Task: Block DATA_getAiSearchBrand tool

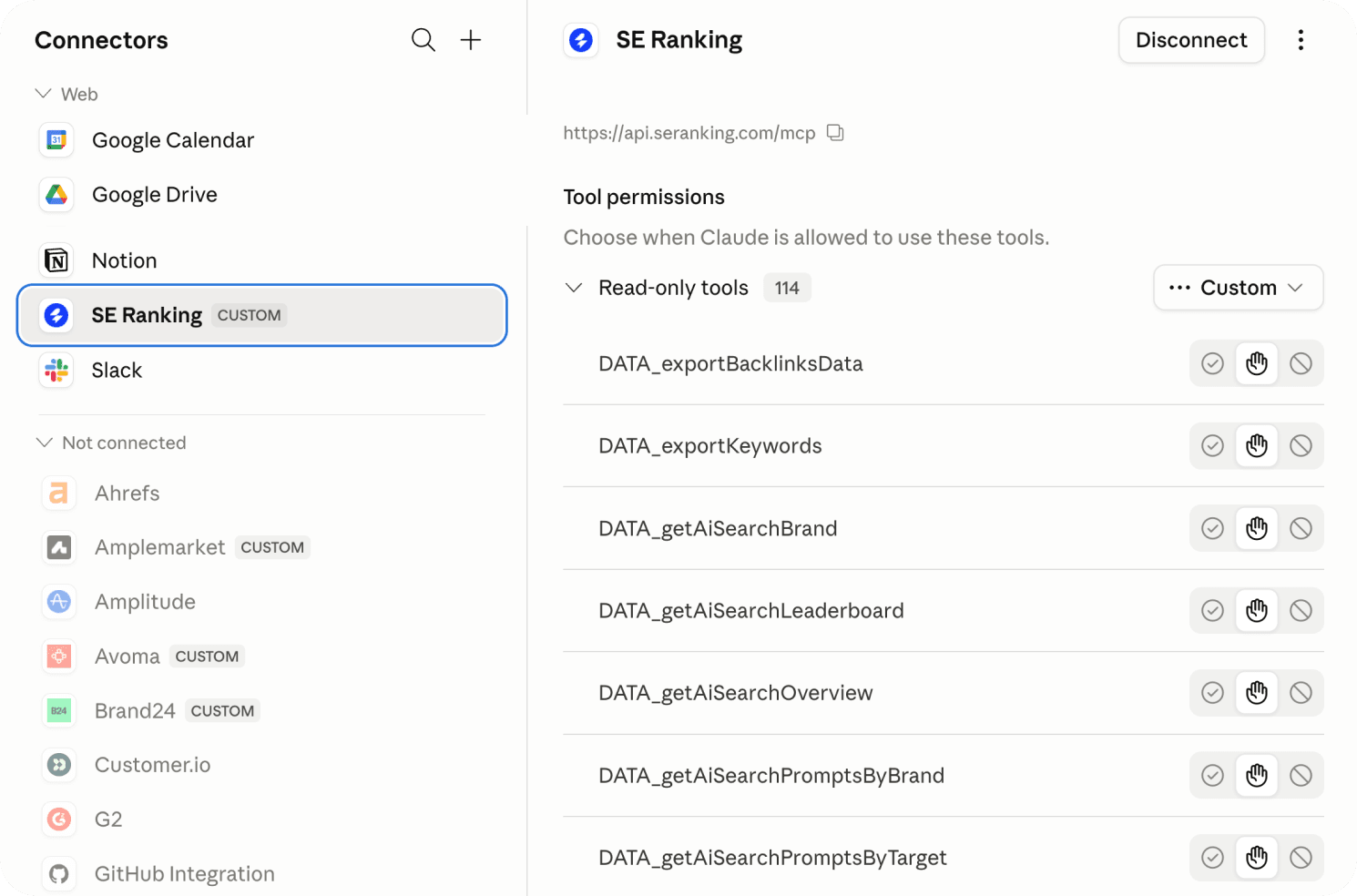Action: pyautogui.click(x=1301, y=528)
